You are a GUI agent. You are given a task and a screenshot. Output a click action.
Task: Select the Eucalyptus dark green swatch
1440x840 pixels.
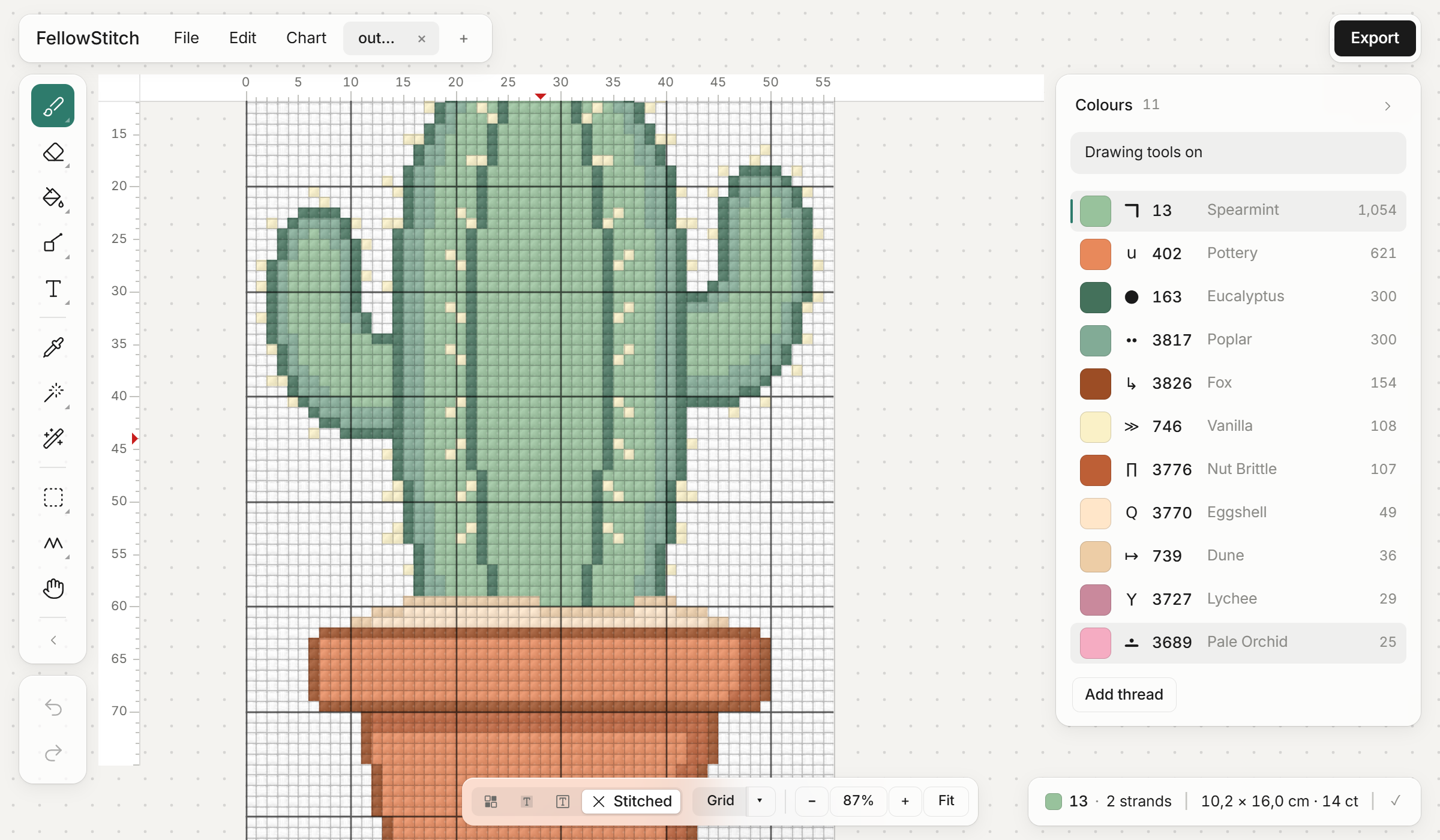point(1096,298)
